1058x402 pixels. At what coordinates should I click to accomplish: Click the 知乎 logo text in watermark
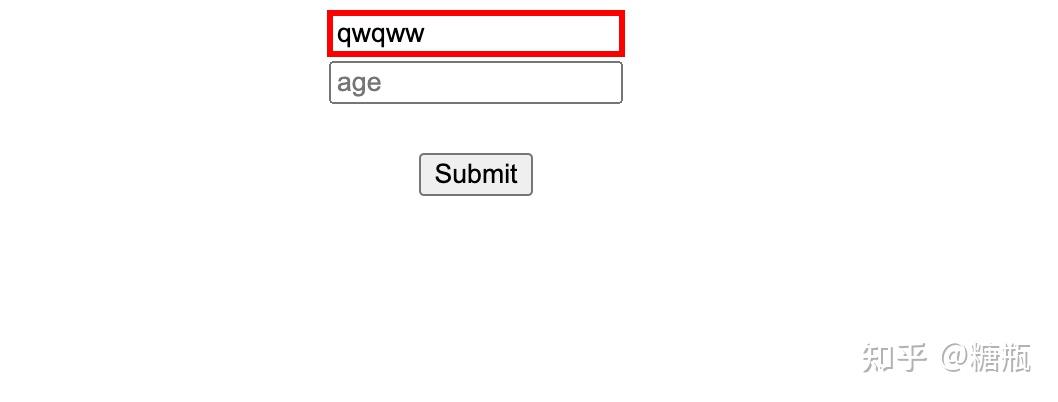[x=893, y=357]
